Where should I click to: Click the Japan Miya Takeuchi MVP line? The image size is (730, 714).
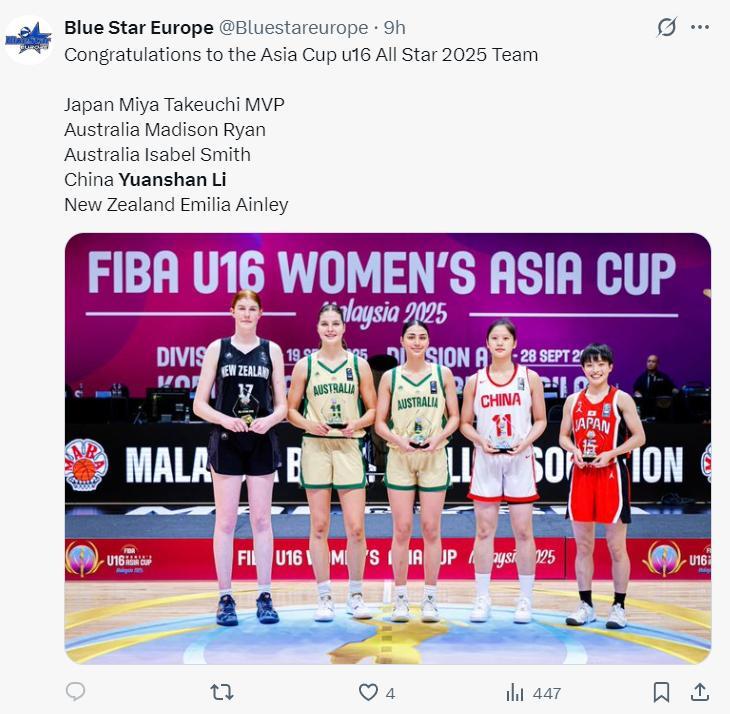tap(174, 105)
